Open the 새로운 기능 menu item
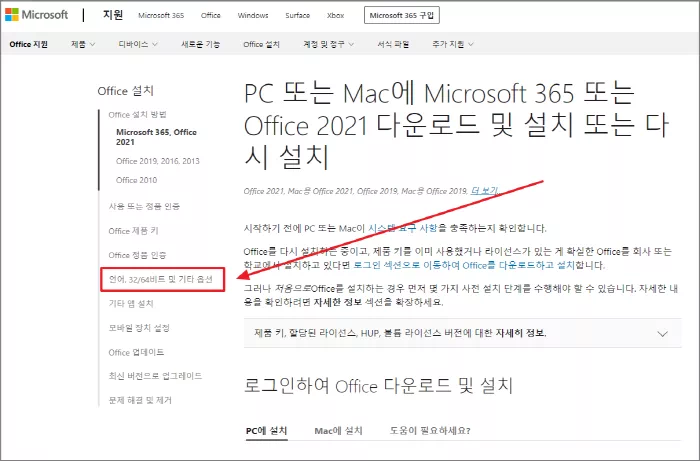Screen dimensions: 700x461 point(200,44)
